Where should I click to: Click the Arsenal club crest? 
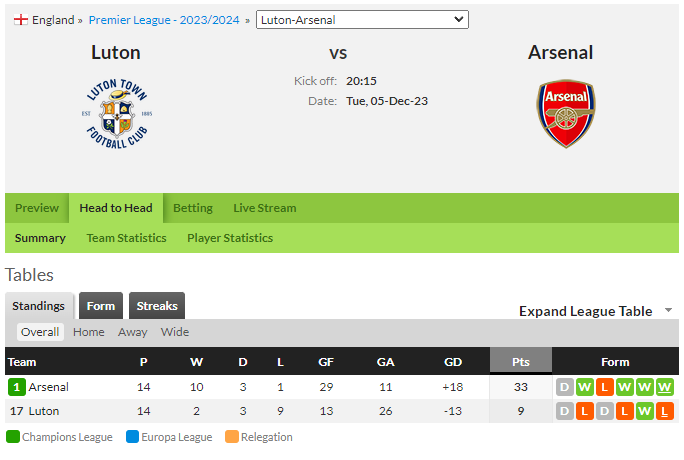(566, 114)
